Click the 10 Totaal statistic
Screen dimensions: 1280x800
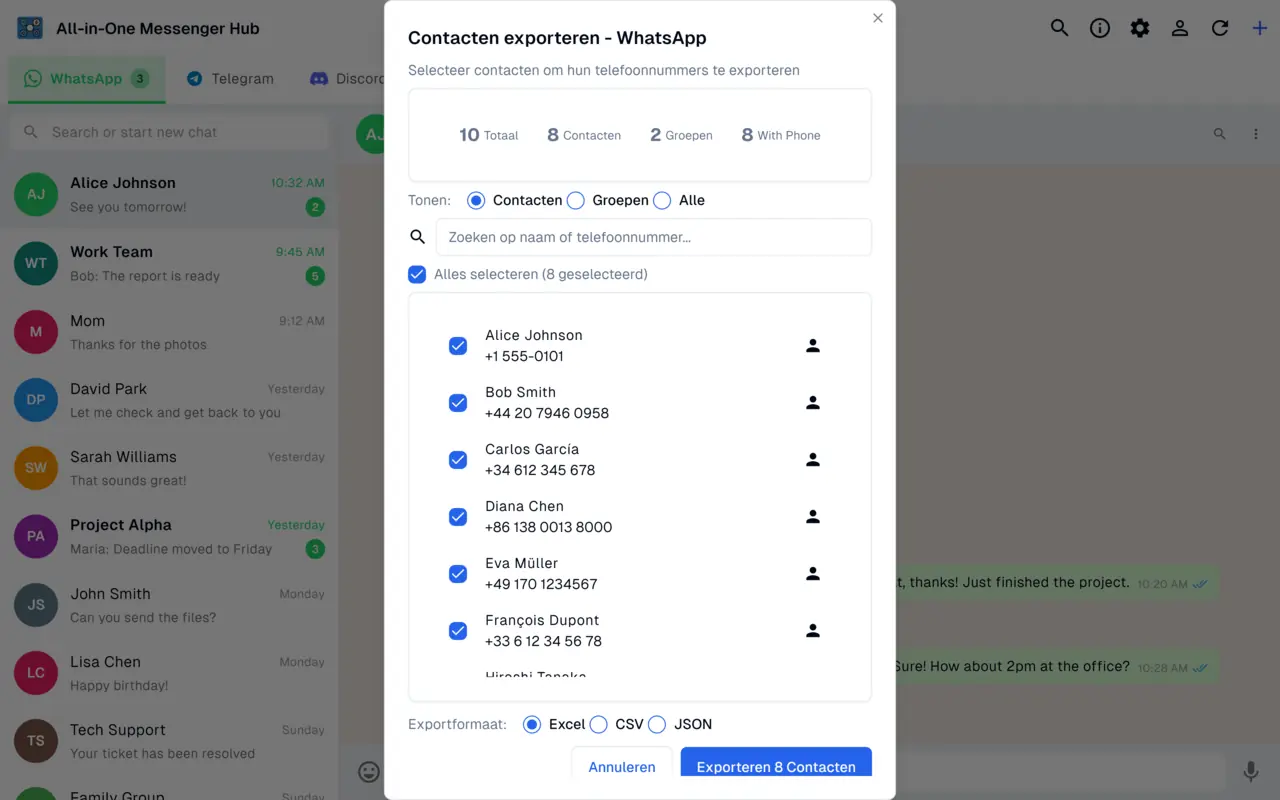(489, 135)
